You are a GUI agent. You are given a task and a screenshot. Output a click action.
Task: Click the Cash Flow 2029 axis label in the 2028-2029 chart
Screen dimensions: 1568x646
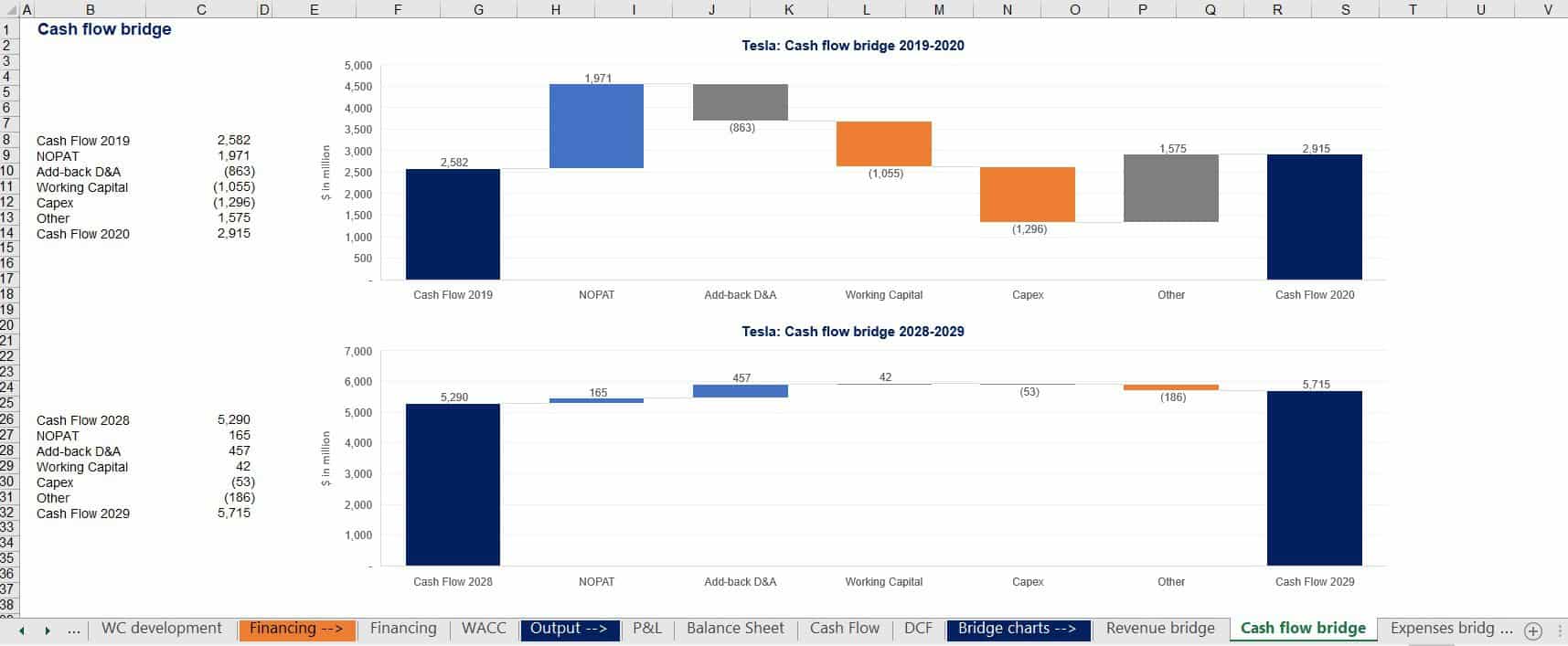1315,581
